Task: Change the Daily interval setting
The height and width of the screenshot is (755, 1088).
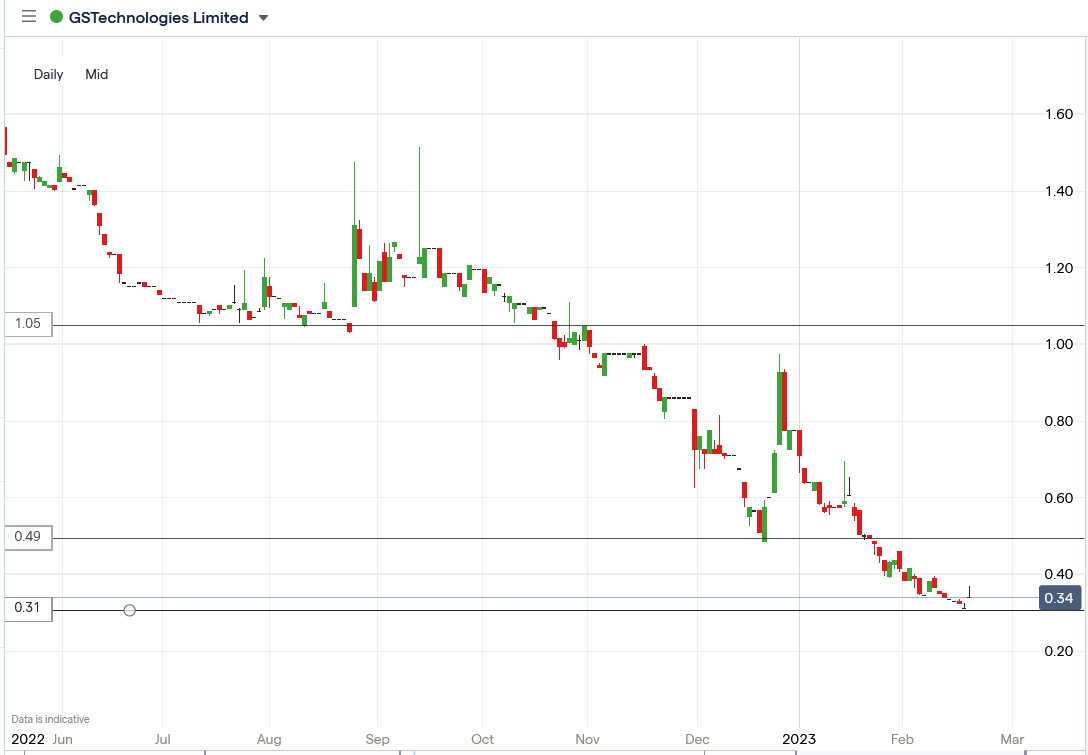Action: (49, 74)
